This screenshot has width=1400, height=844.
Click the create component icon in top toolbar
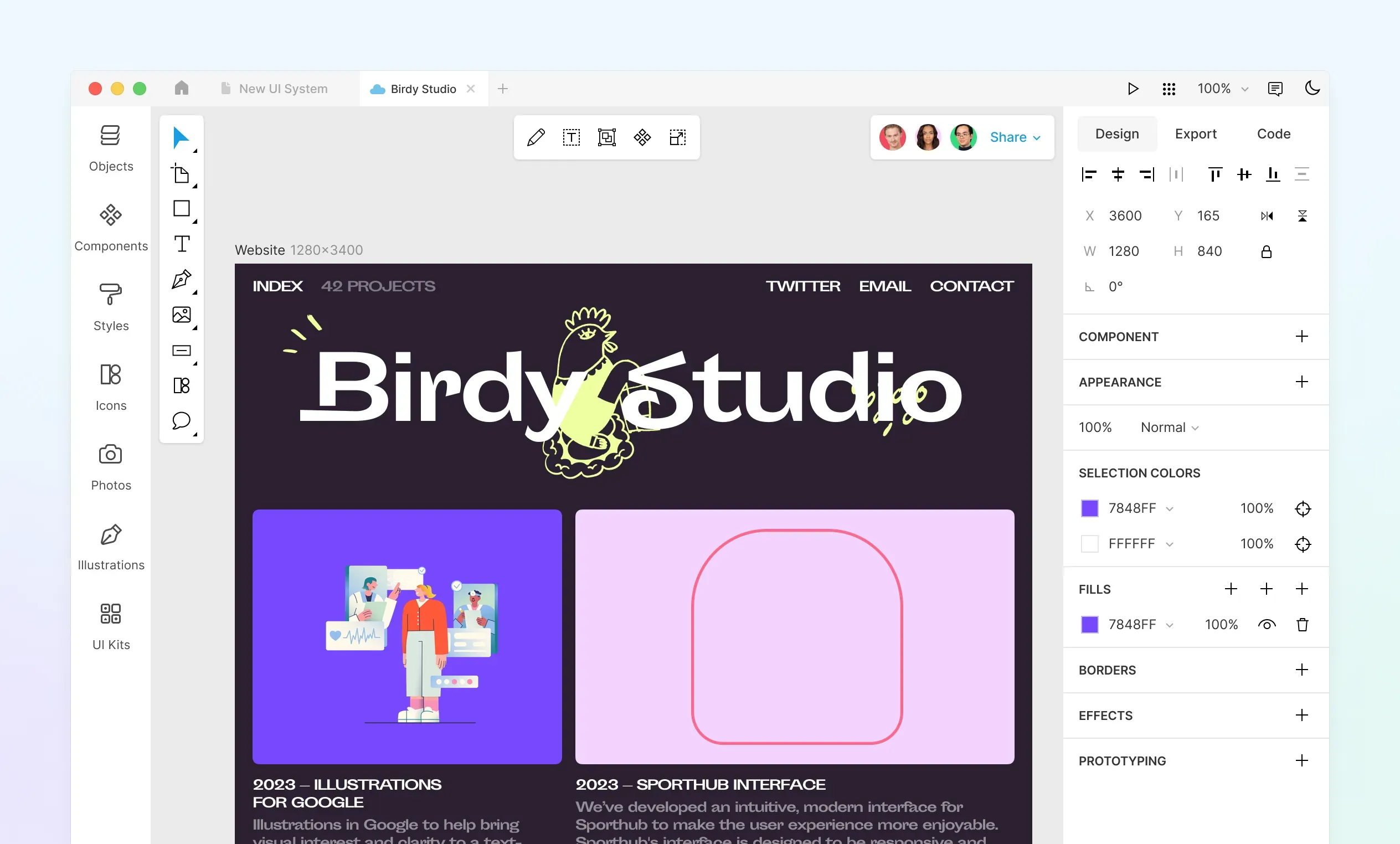click(642, 137)
